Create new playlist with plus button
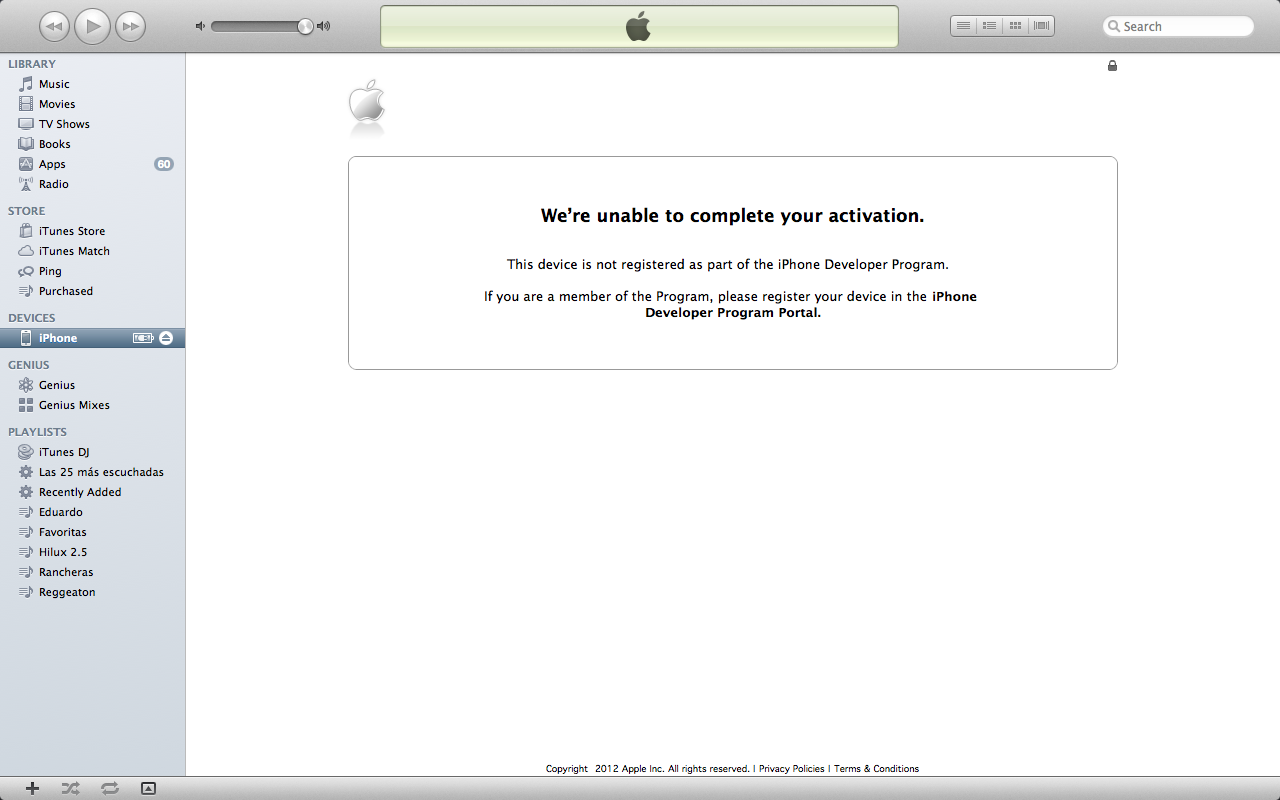The height and width of the screenshot is (800, 1280). pos(32,788)
